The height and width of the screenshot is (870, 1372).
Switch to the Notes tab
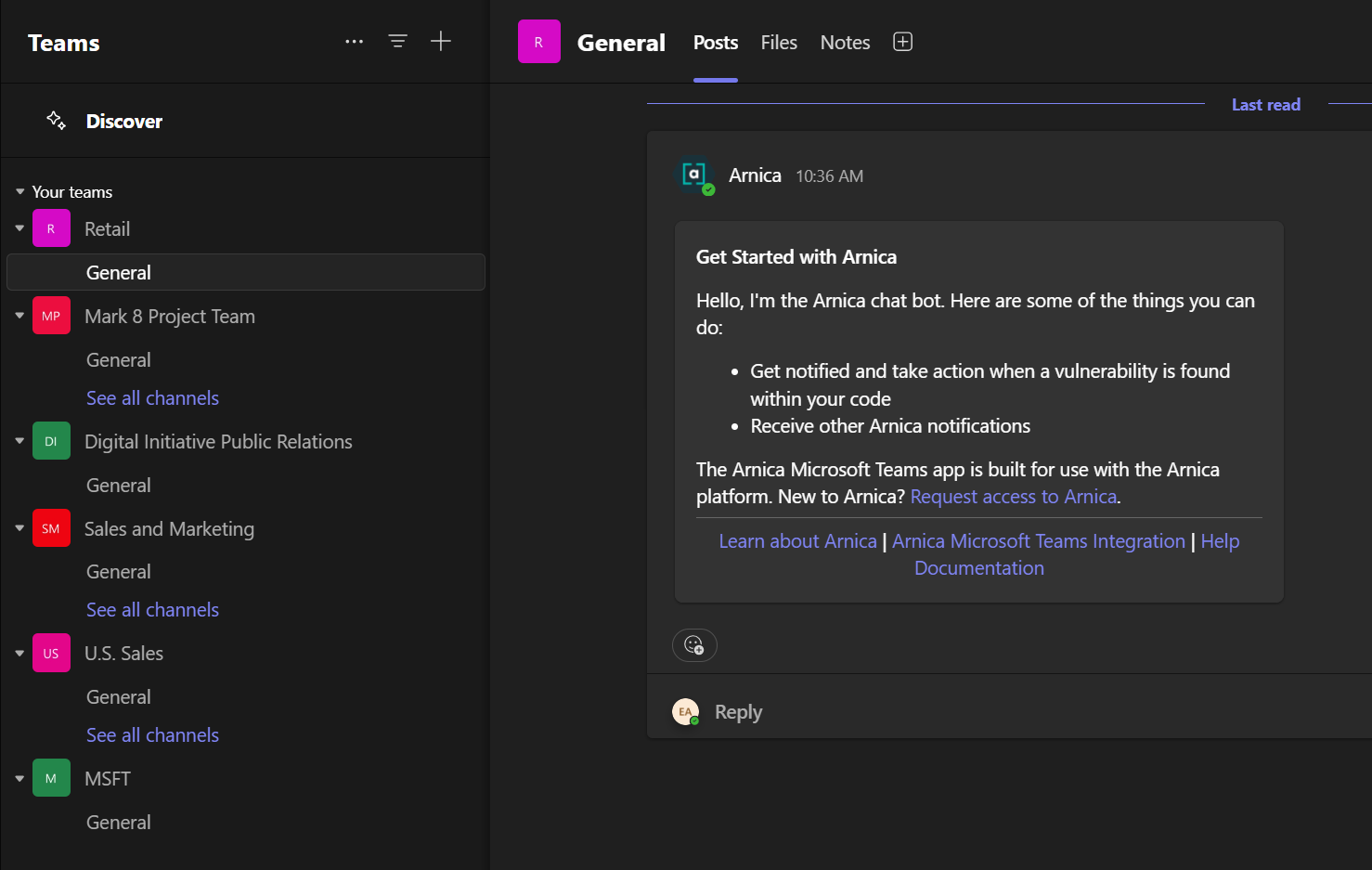click(845, 43)
